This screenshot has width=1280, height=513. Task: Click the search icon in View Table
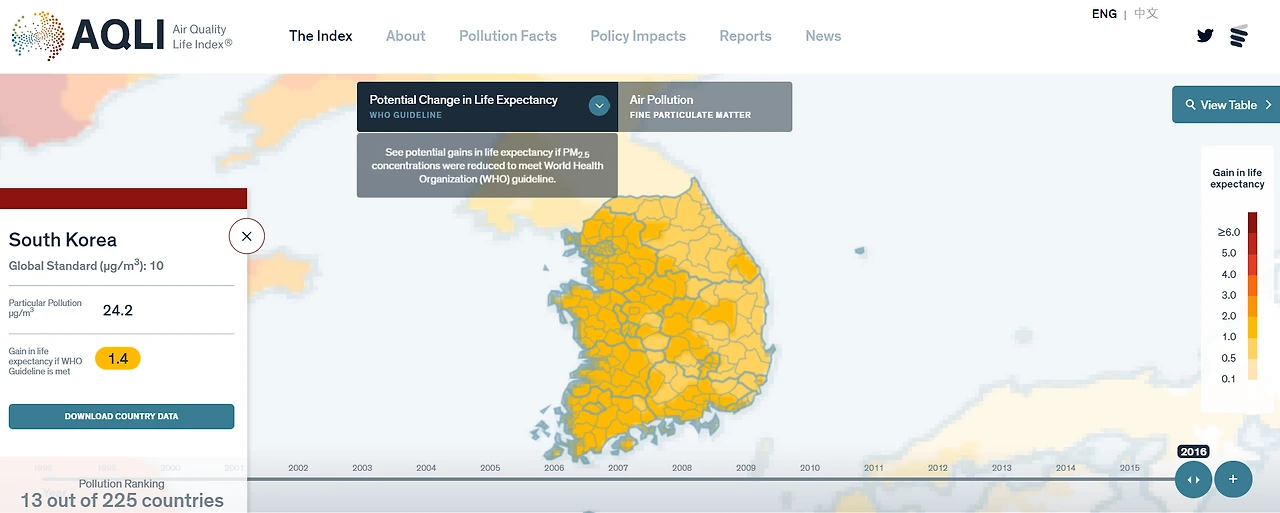[1190, 105]
